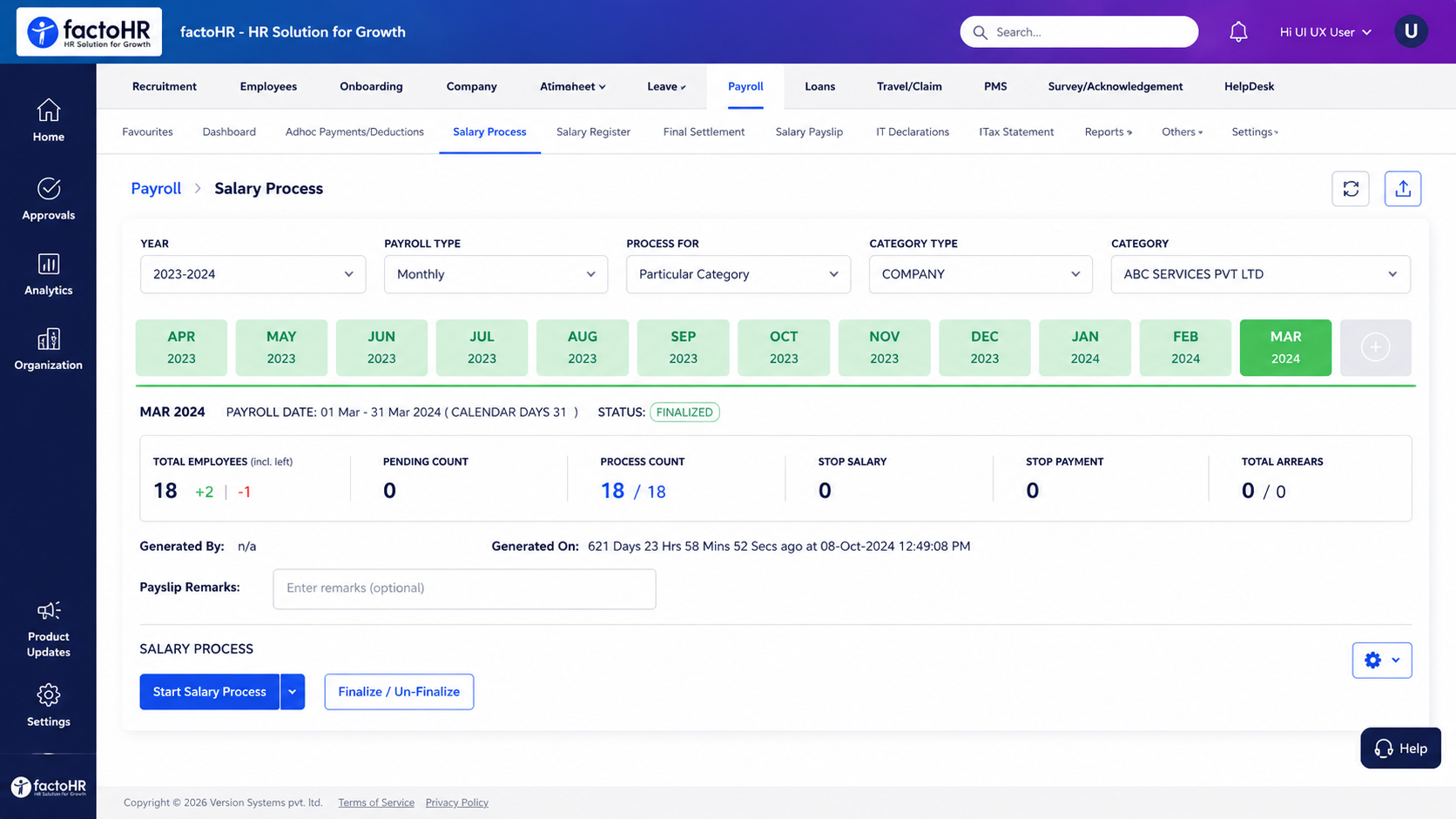Open the Salary Payslip tab
The height and width of the screenshot is (819, 1456).
coord(809,132)
